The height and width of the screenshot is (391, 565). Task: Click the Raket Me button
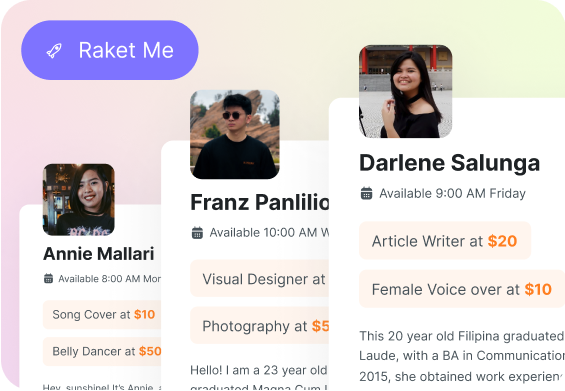click(x=110, y=50)
